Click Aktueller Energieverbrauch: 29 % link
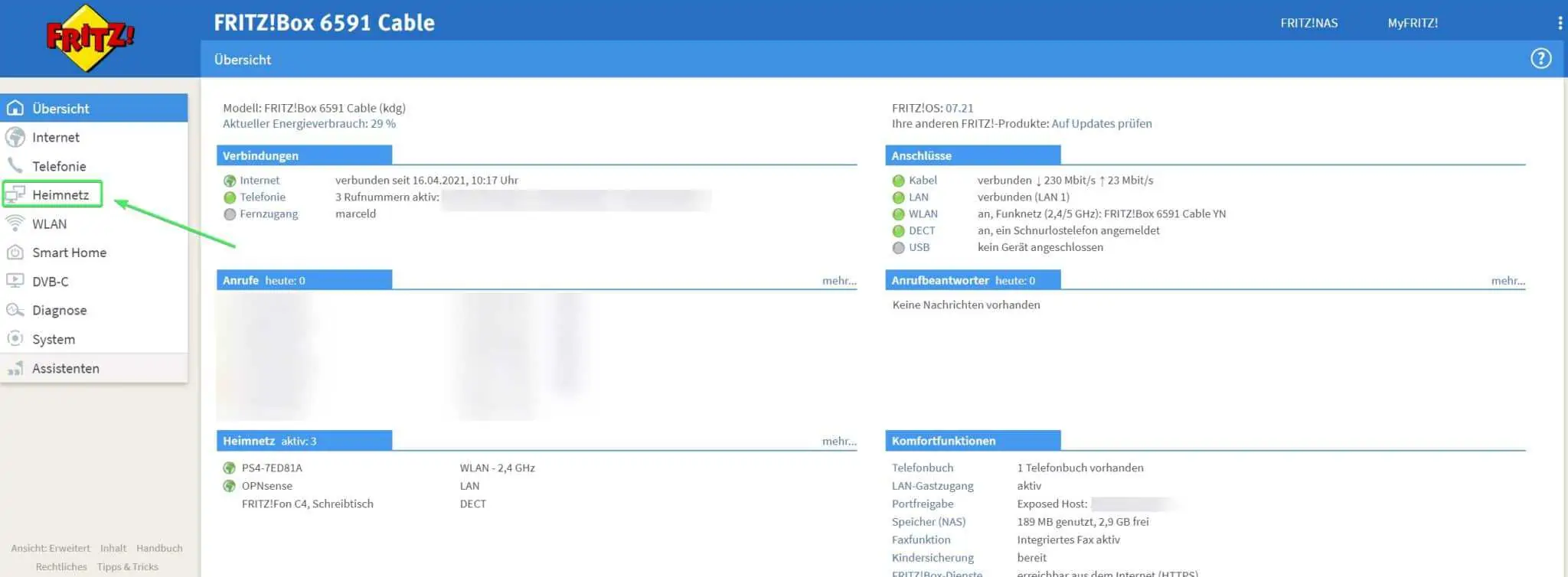1568x577 pixels. point(309,123)
